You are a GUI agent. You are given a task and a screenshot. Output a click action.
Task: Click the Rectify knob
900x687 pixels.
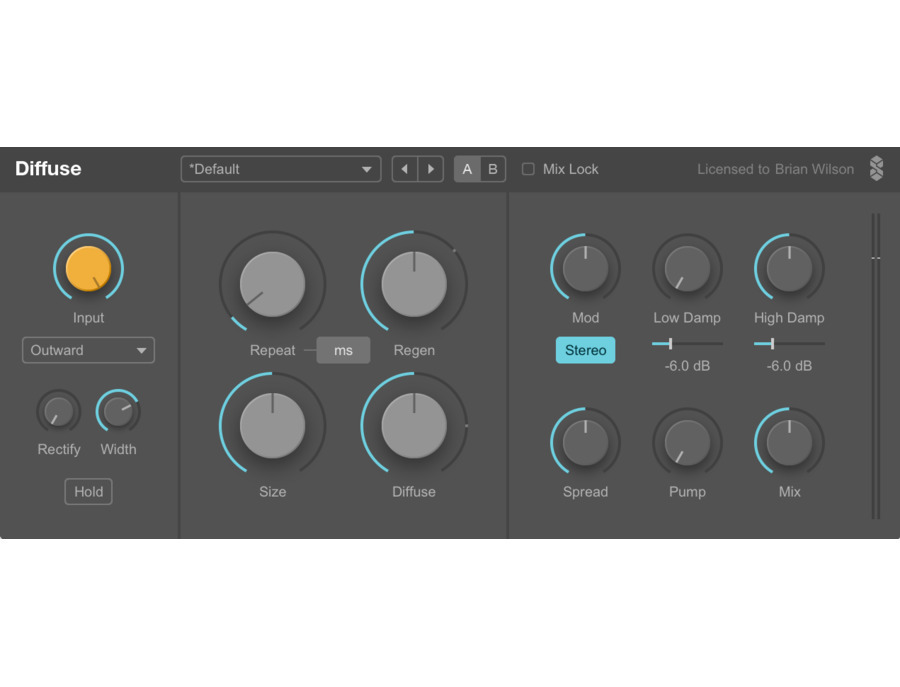(x=59, y=412)
